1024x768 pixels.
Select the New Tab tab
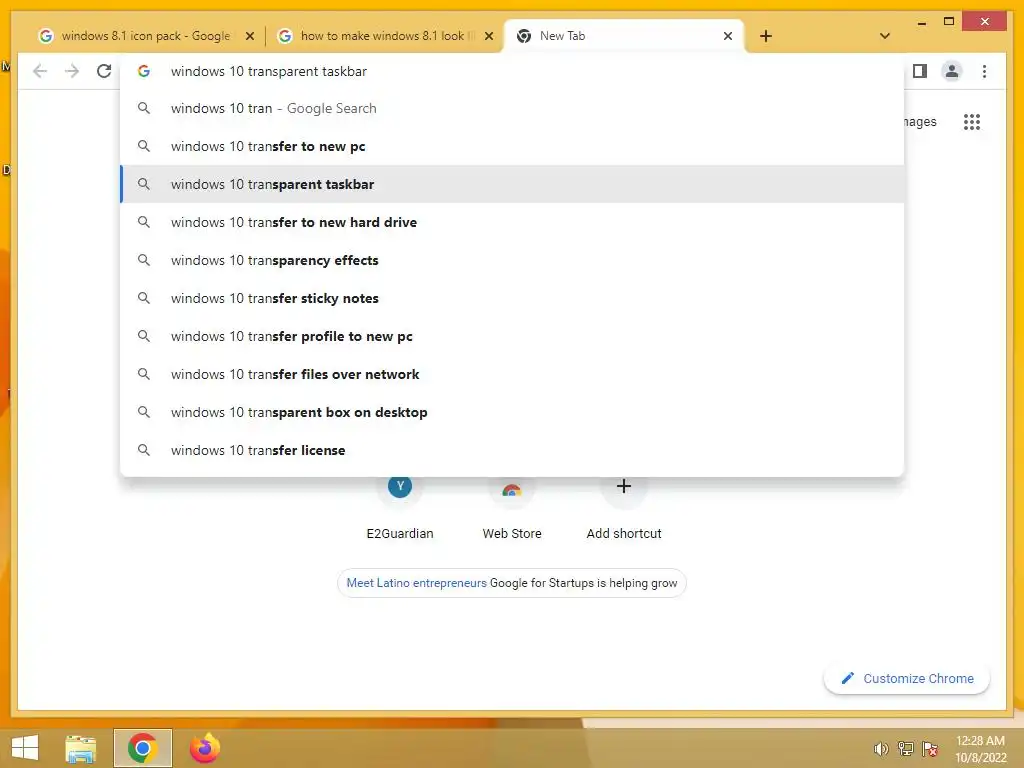coord(623,36)
